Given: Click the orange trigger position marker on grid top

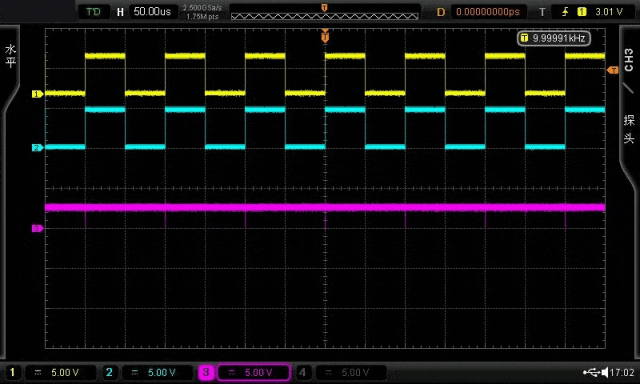Looking at the screenshot, I should [x=325, y=36].
